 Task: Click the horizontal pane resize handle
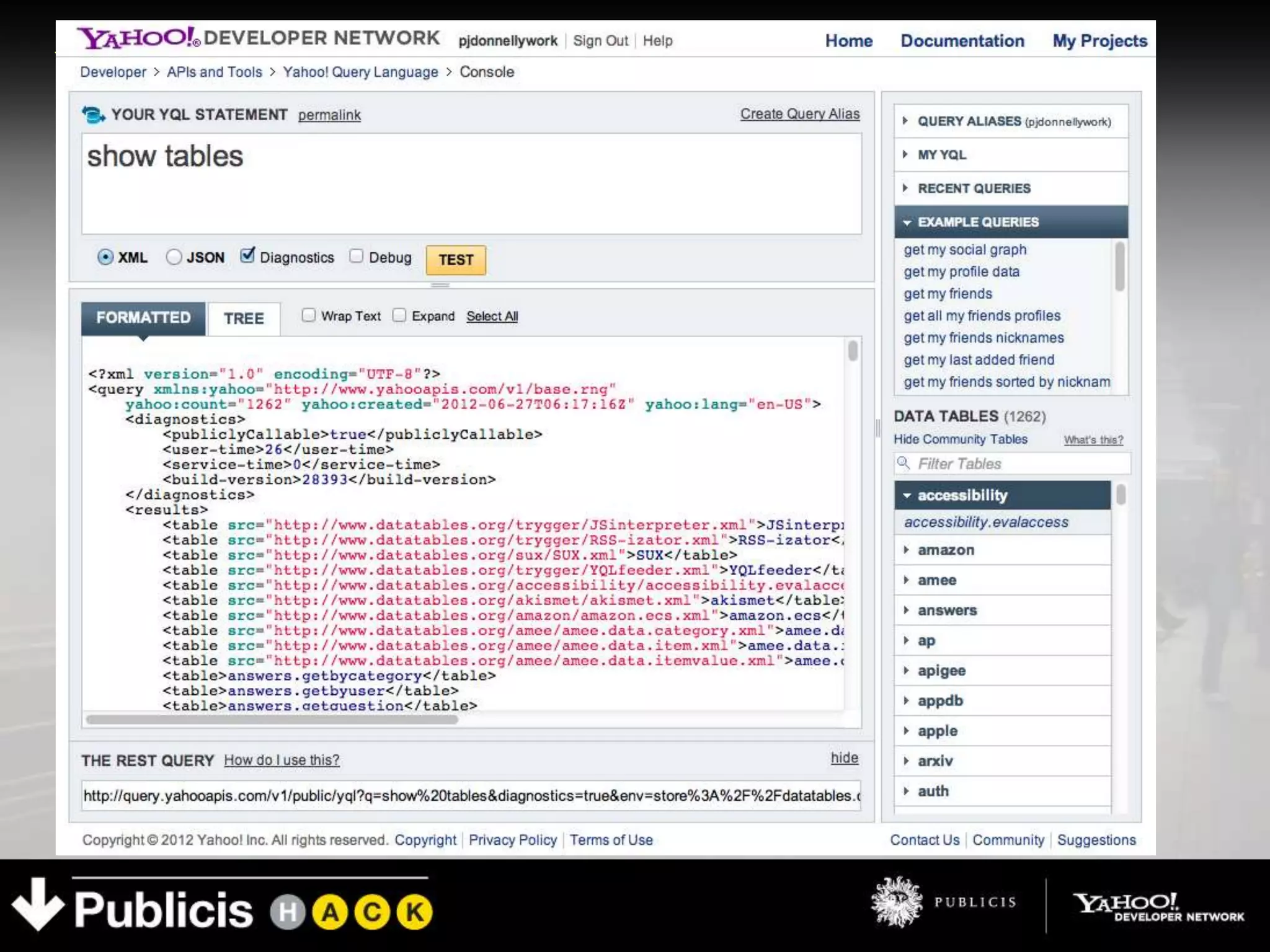tap(440, 285)
